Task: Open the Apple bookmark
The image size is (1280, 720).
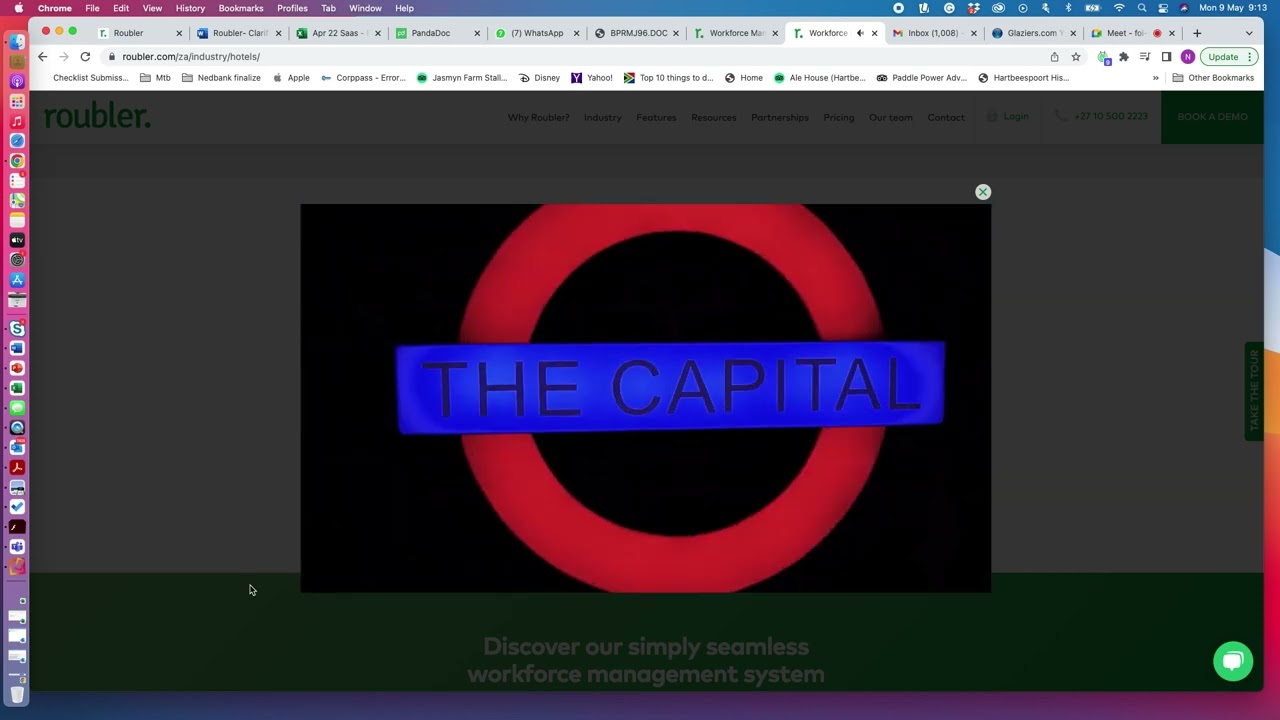Action: click(291, 78)
